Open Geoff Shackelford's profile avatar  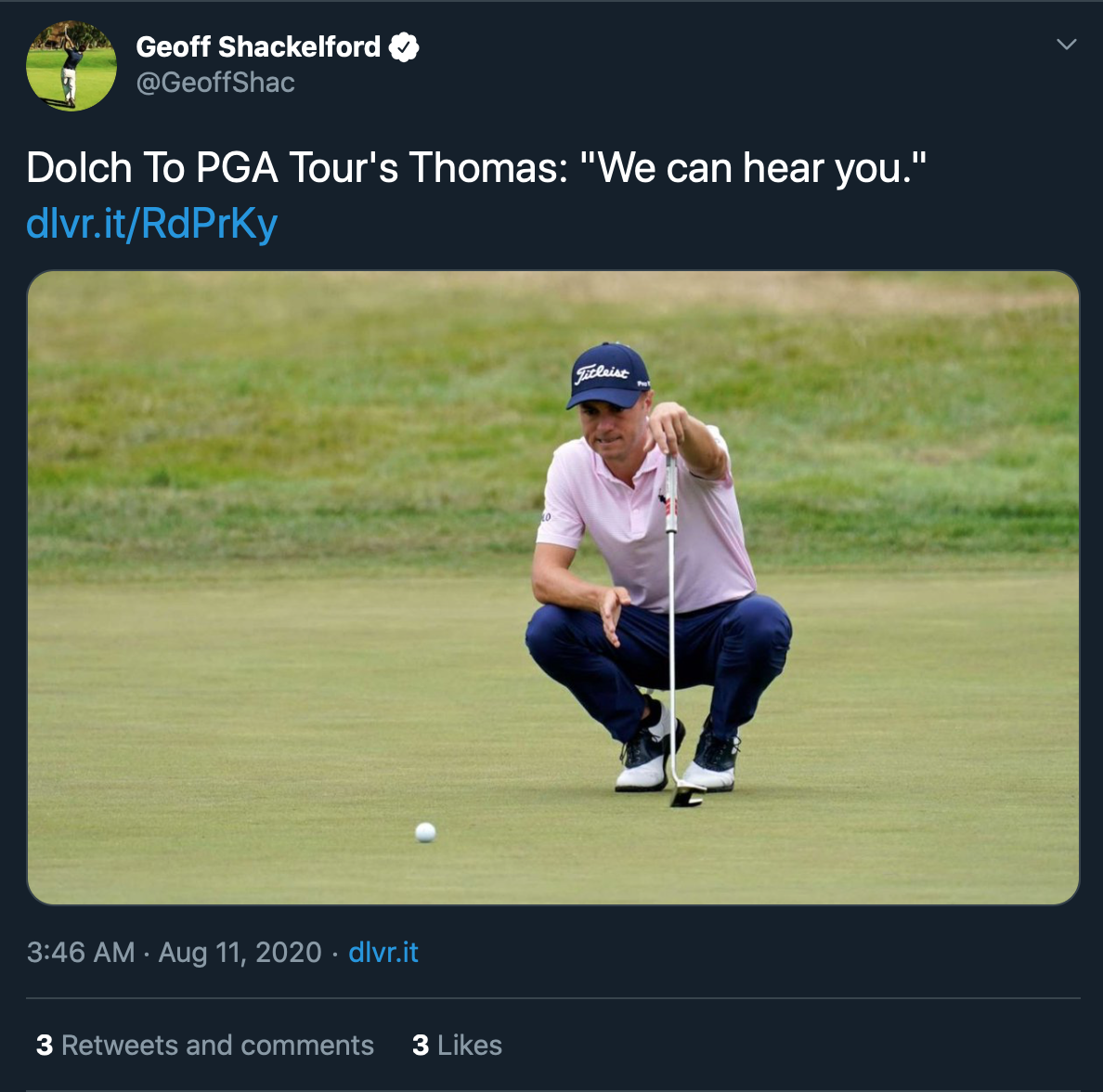tap(71, 65)
